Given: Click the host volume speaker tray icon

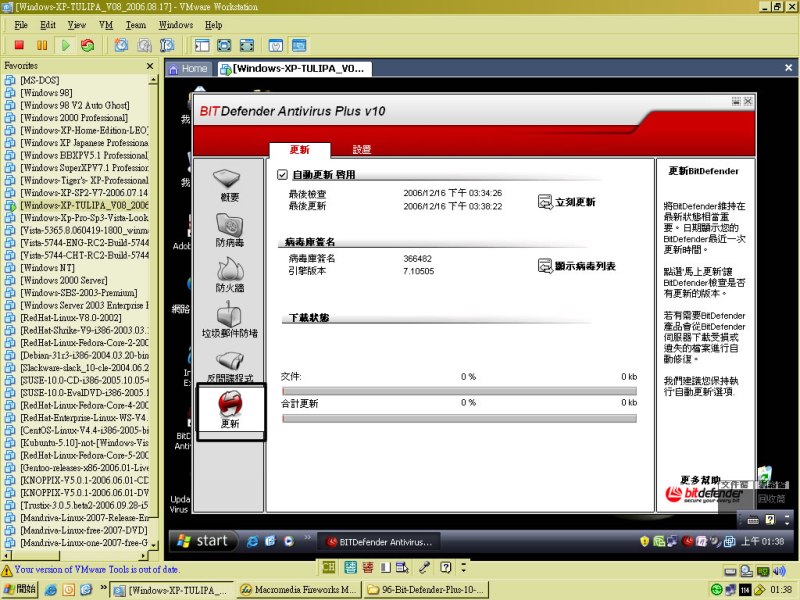Looking at the screenshot, I should point(779,571).
